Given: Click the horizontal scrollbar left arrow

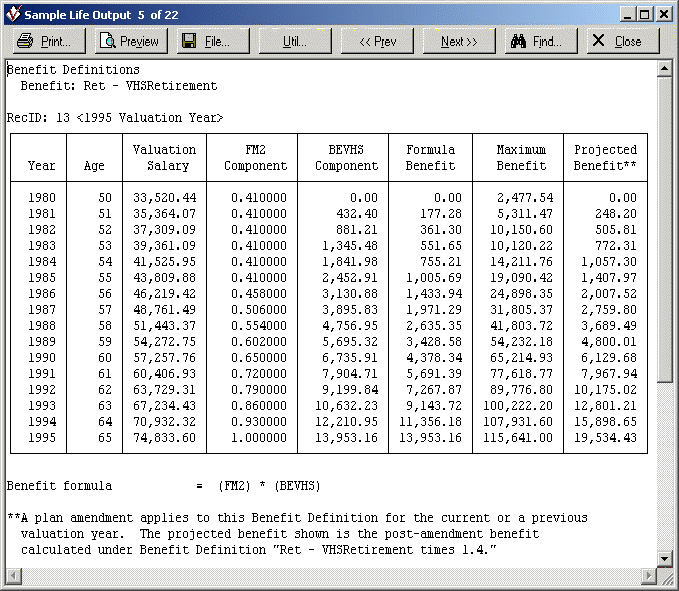Looking at the screenshot, I should [14, 575].
